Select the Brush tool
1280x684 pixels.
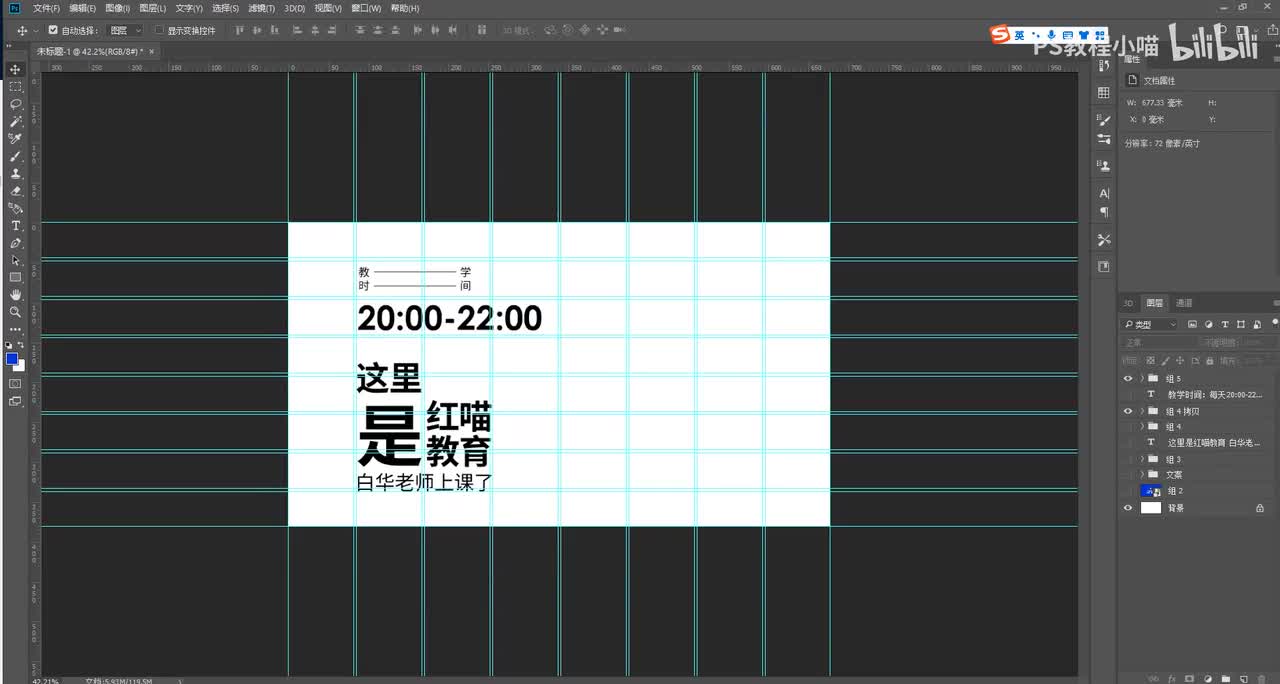[15, 156]
